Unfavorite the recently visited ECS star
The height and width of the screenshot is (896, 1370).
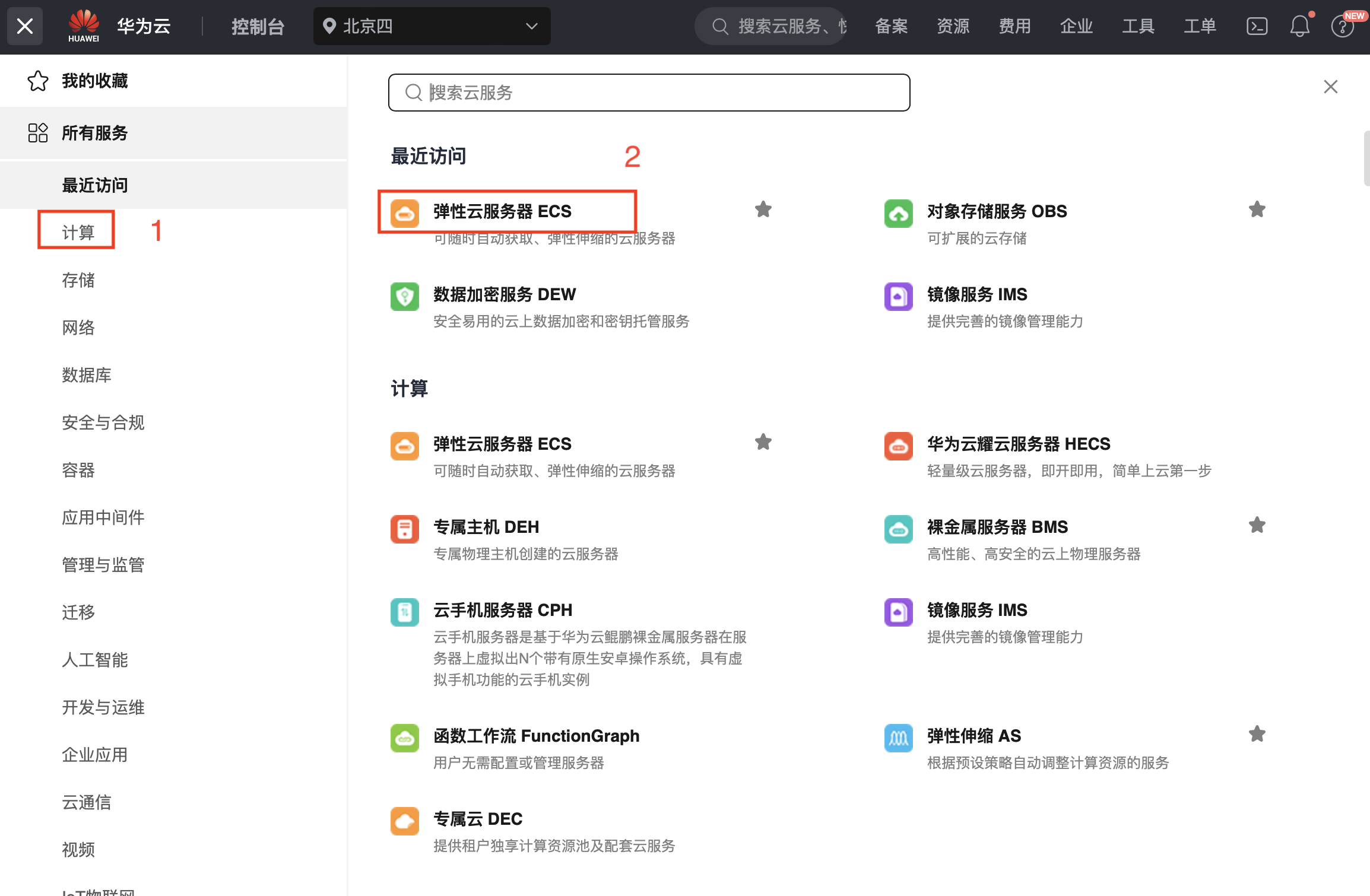point(763,209)
